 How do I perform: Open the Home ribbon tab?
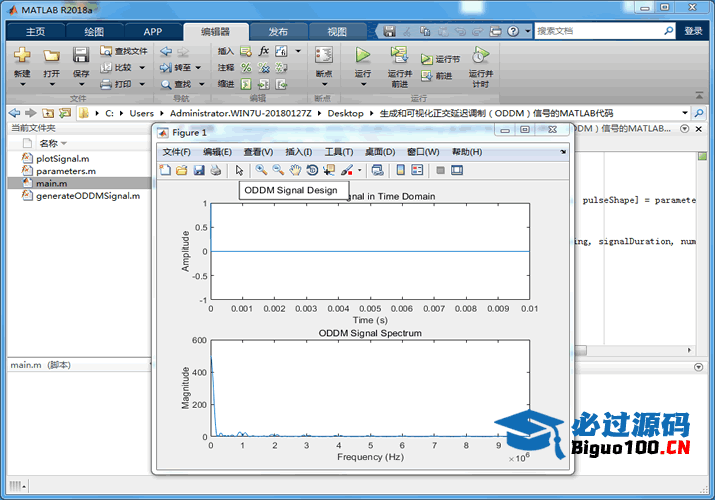pos(36,31)
